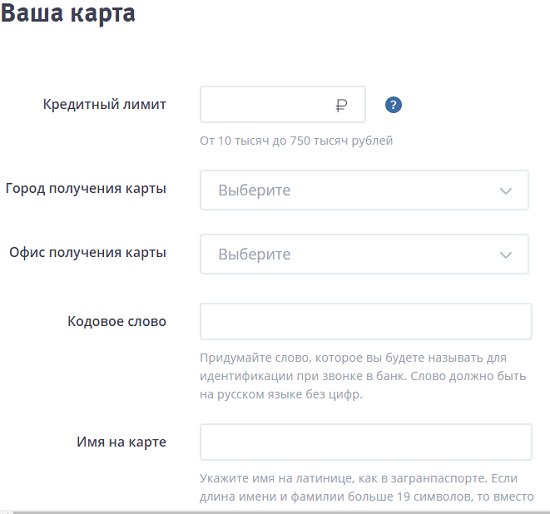550x514 pixels.
Task: Click the horizontal scrollbar thumb at bottom
Action: 281,512
